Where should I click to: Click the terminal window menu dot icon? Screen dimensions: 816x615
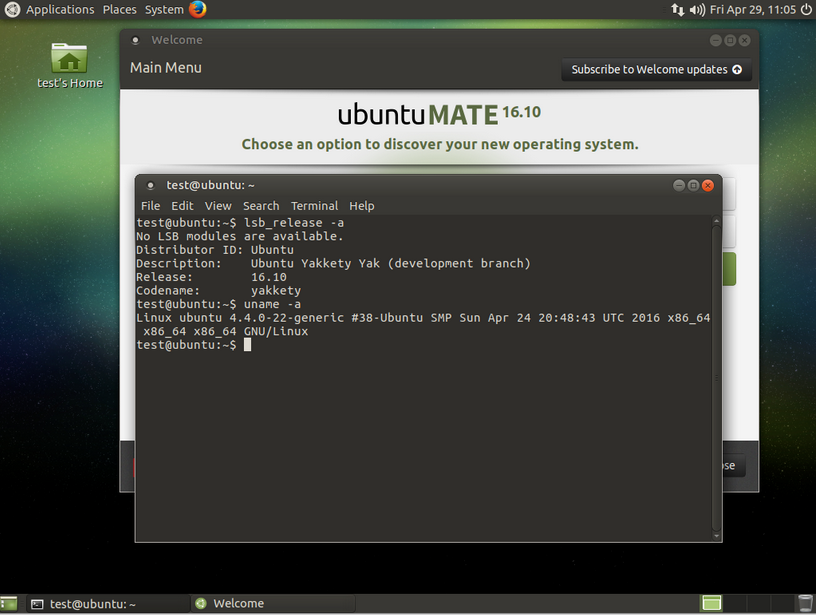pos(150,185)
